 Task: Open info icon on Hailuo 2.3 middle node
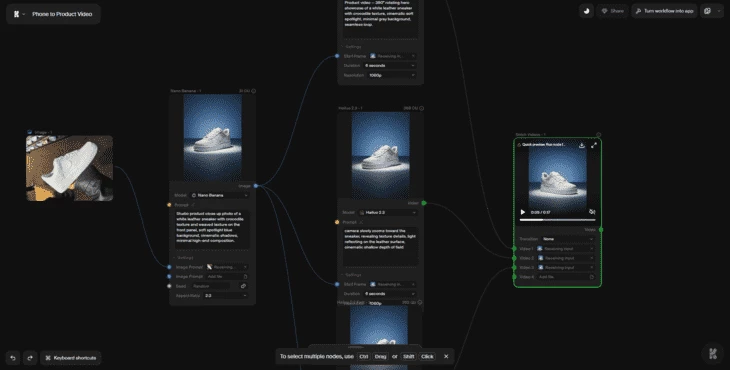(421, 108)
